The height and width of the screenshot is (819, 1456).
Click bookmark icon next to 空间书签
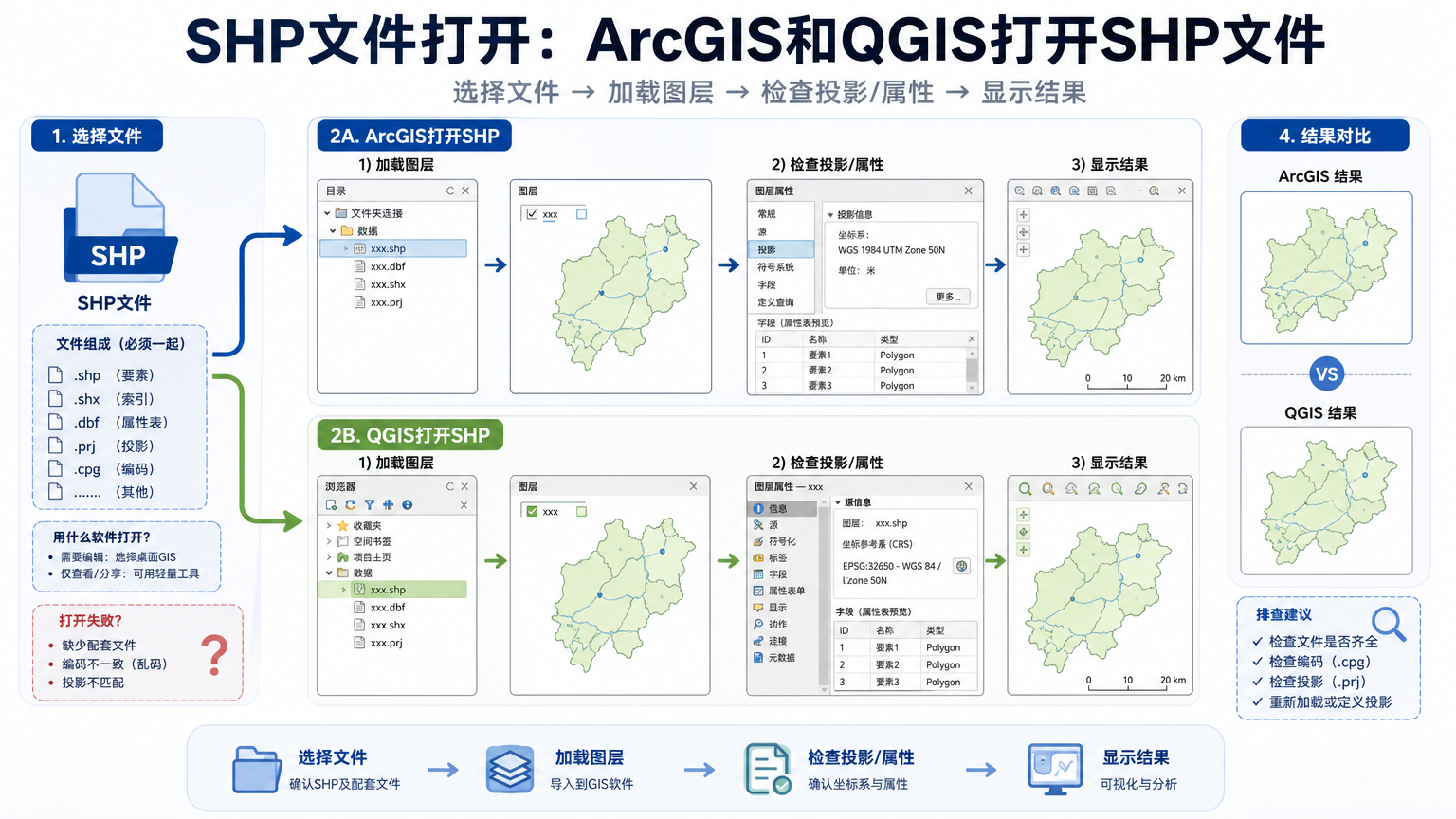(343, 541)
